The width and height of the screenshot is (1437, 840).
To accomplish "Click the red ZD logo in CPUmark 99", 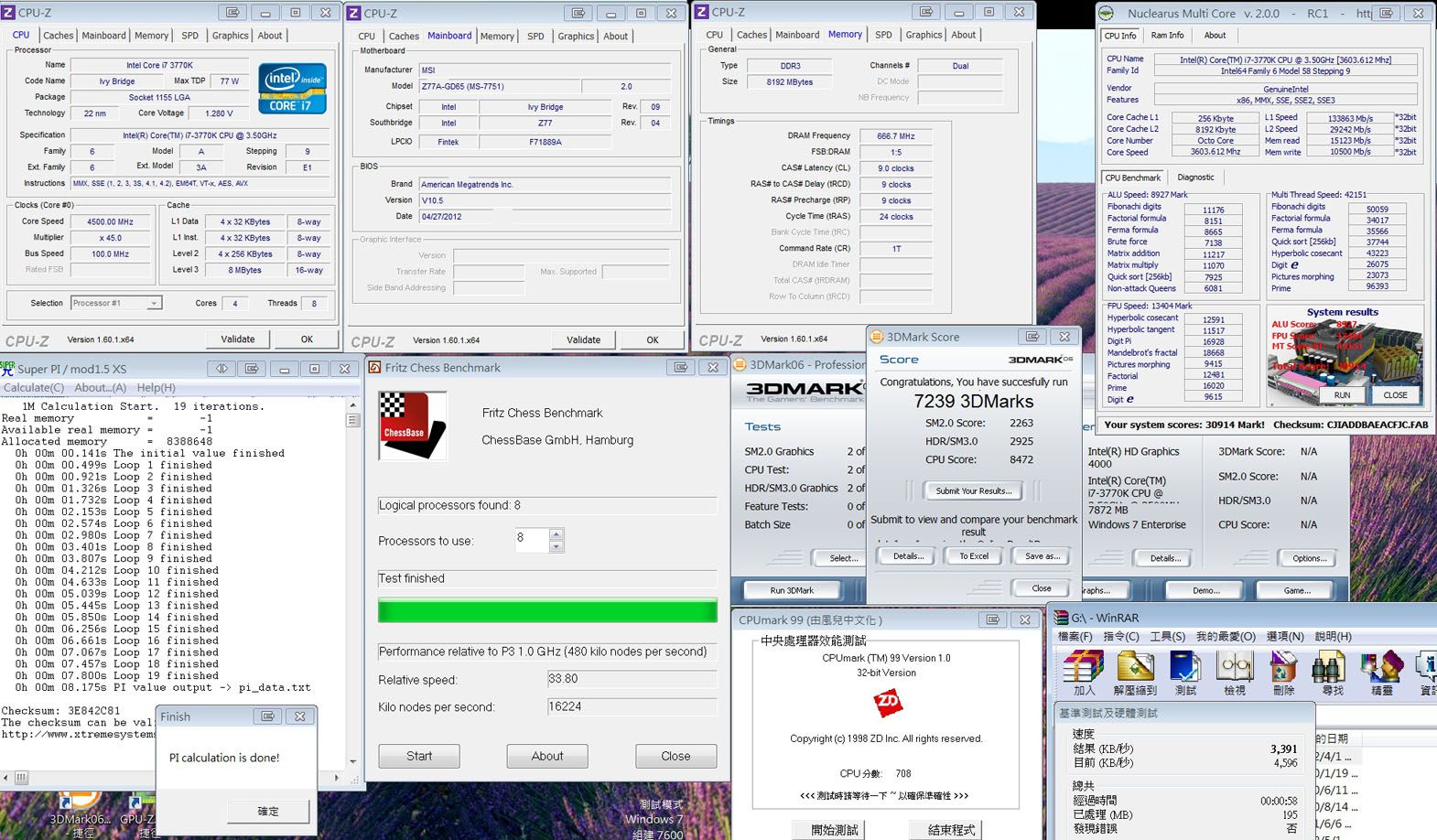I will (887, 703).
